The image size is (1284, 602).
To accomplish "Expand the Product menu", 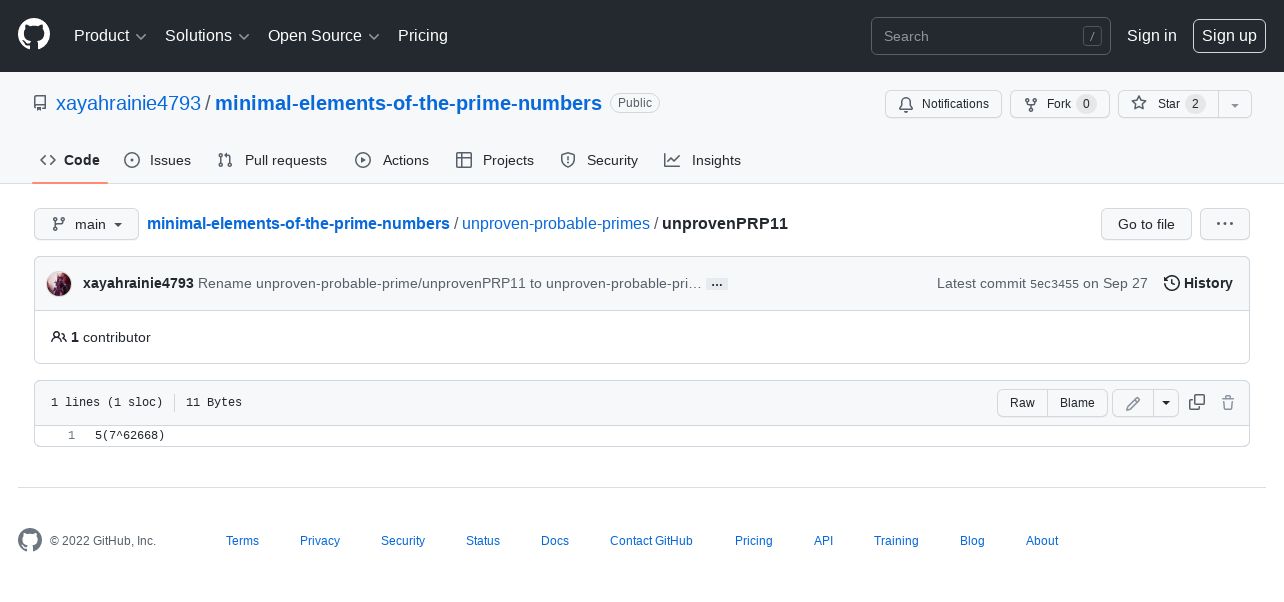I will [x=110, y=36].
